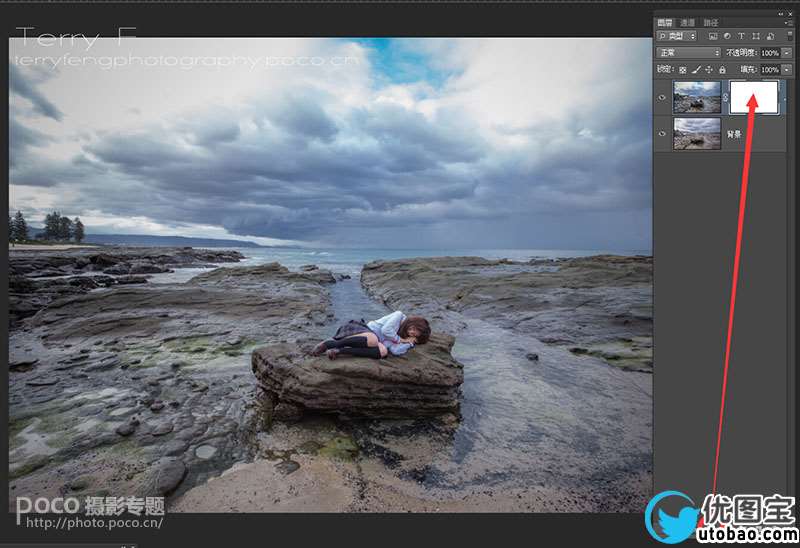Click the lock position move icon
This screenshot has width=800, height=548.
click(709, 70)
